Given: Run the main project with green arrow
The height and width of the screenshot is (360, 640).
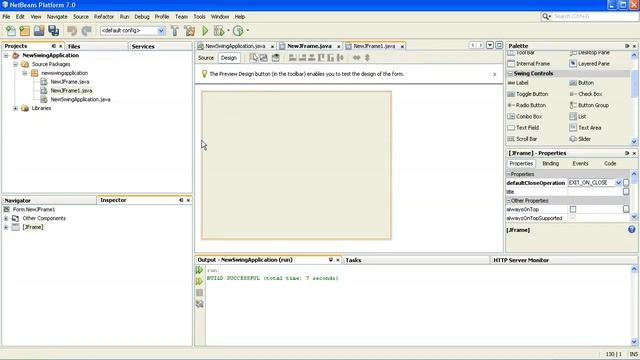Looking at the screenshot, I should click(x=205, y=31).
